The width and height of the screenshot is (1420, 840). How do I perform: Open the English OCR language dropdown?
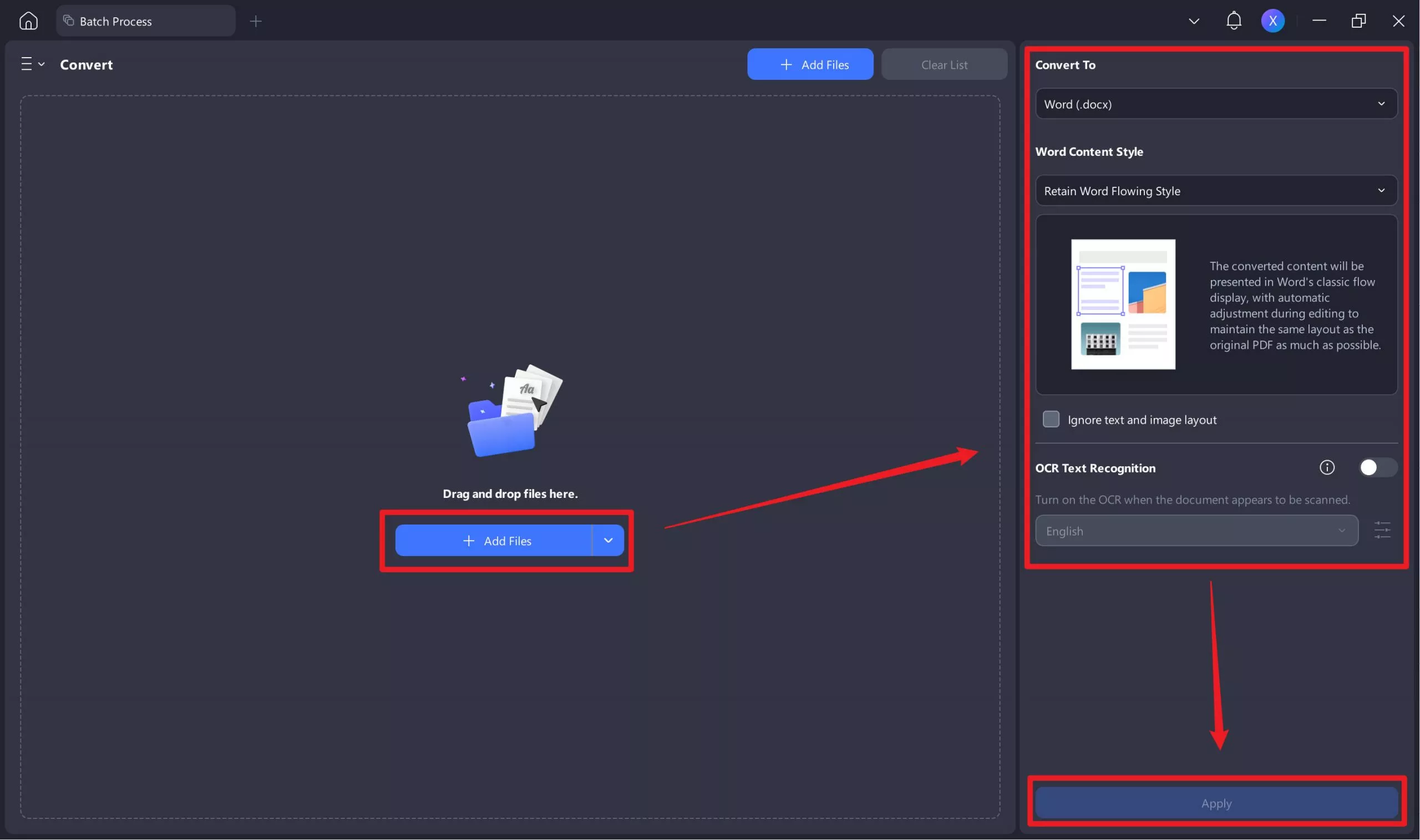[x=1196, y=531]
